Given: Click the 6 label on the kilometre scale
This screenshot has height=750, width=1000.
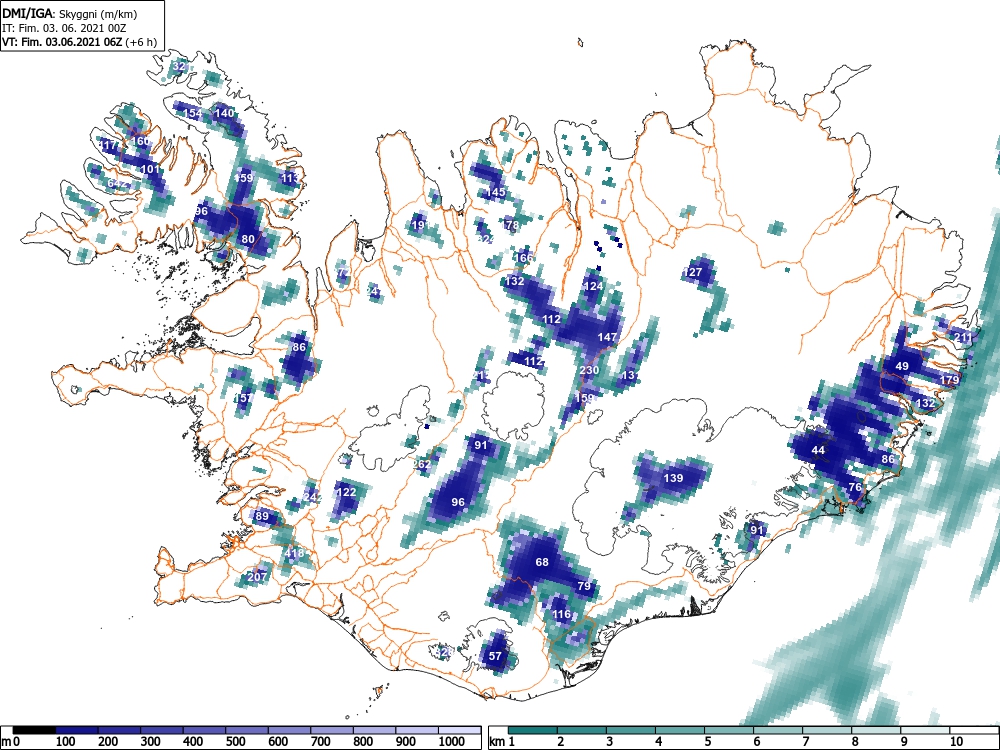Looking at the screenshot, I should (756, 742).
